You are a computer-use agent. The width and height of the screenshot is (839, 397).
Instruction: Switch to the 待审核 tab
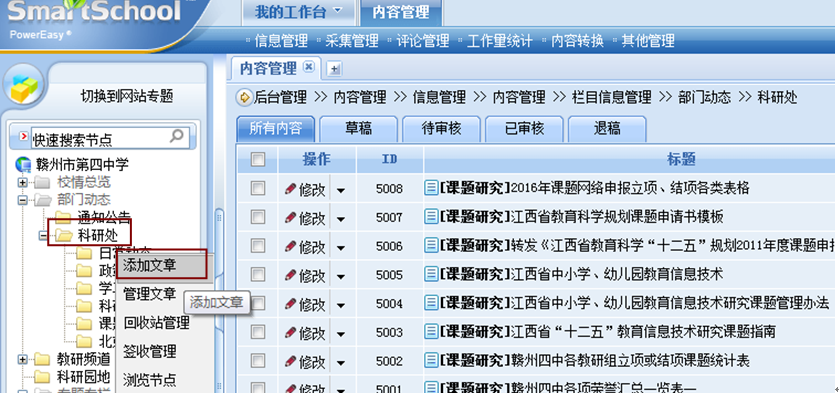click(441, 128)
